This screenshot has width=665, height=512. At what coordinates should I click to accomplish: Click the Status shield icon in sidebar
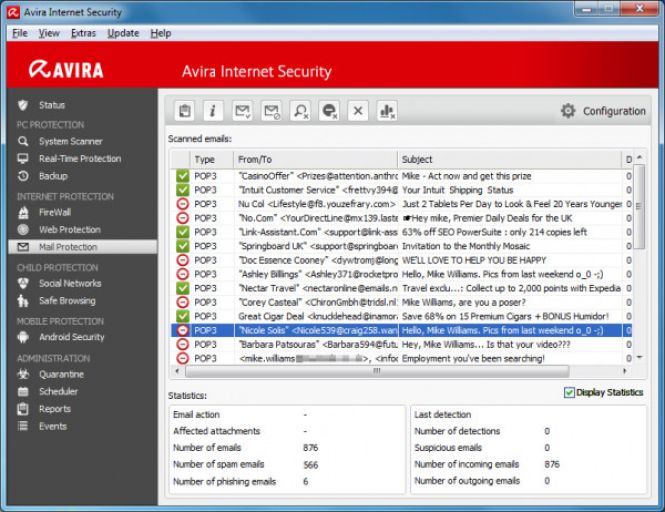(x=23, y=105)
